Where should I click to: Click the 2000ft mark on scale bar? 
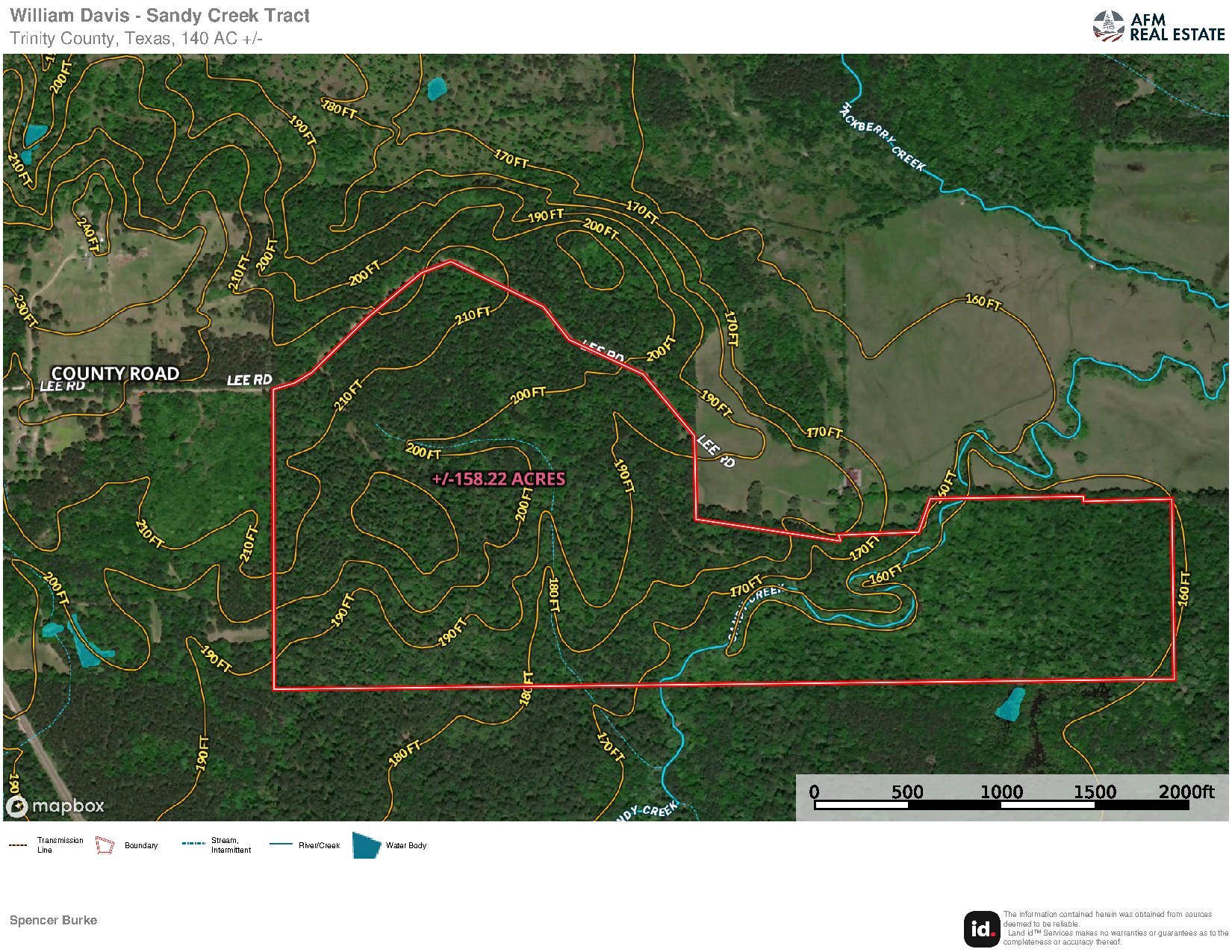click(x=1186, y=792)
